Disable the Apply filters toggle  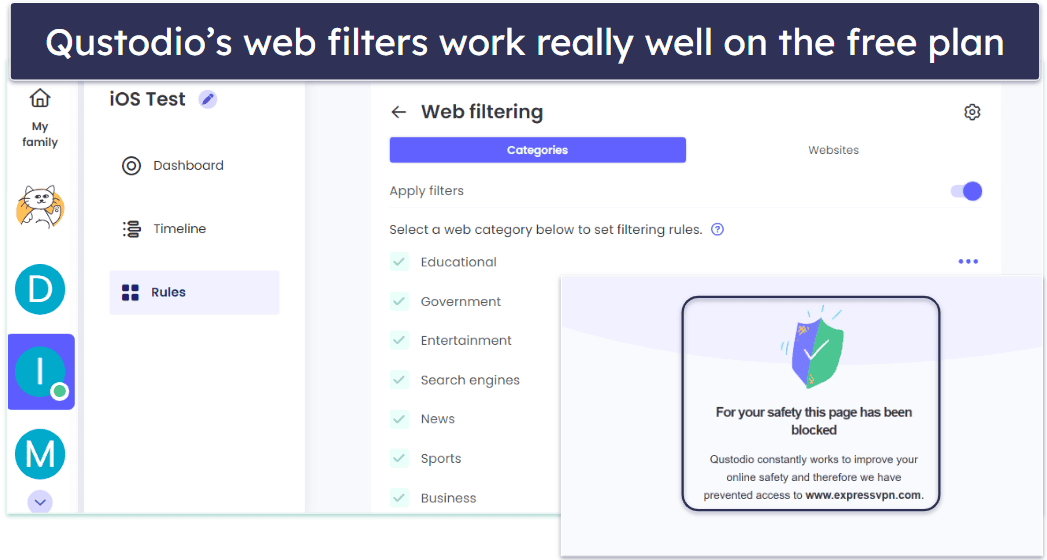966,191
